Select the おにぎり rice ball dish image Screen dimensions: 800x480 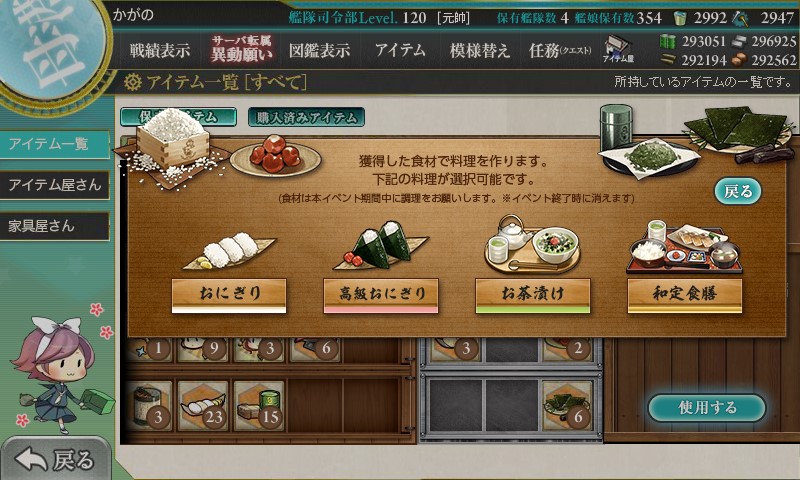pyautogui.click(x=229, y=250)
